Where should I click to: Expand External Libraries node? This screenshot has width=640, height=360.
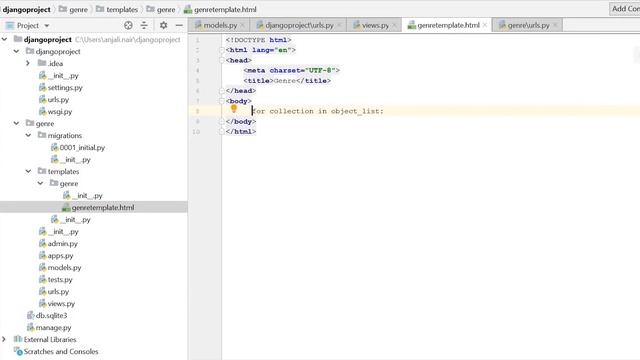[x=4, y=339]
